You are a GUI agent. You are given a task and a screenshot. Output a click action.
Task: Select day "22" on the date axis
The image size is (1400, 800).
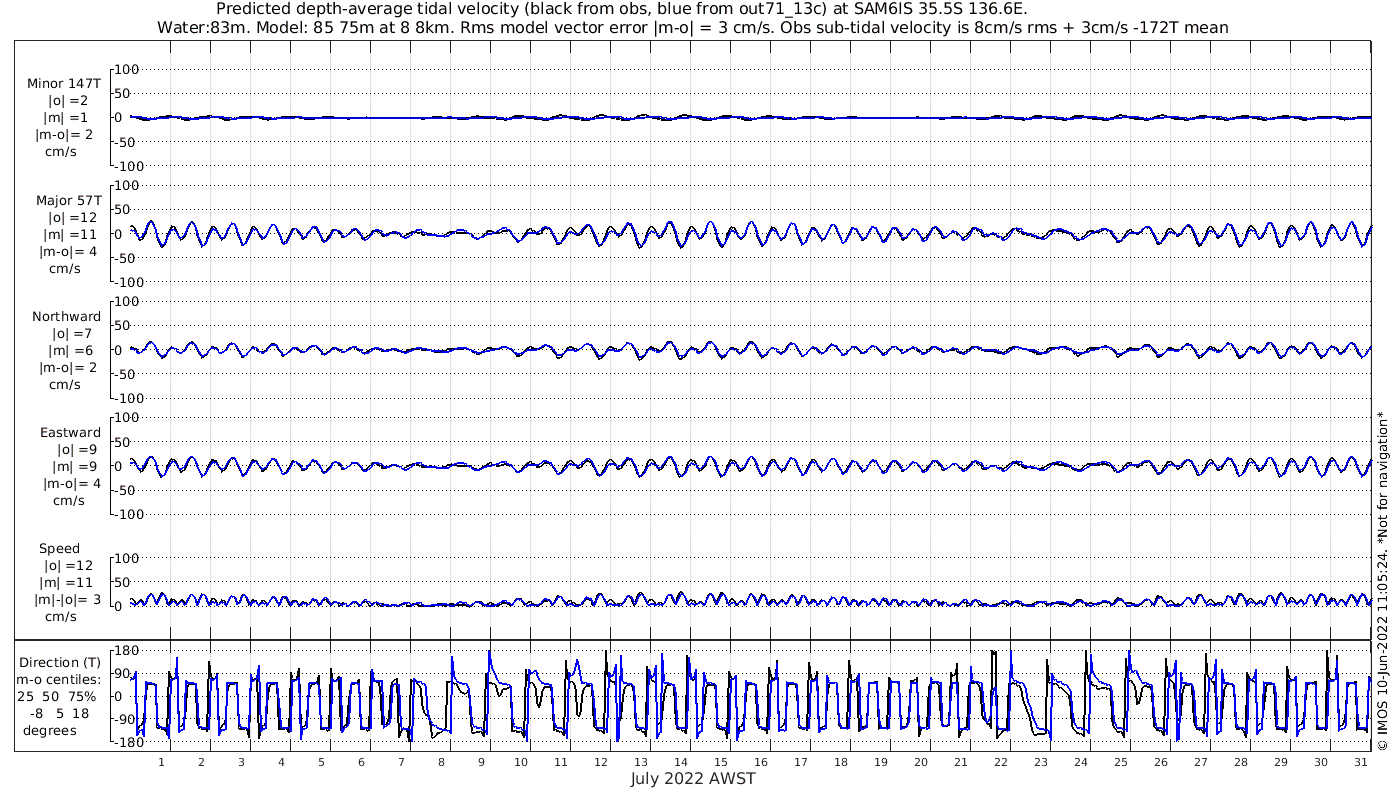pos(1000,762)
